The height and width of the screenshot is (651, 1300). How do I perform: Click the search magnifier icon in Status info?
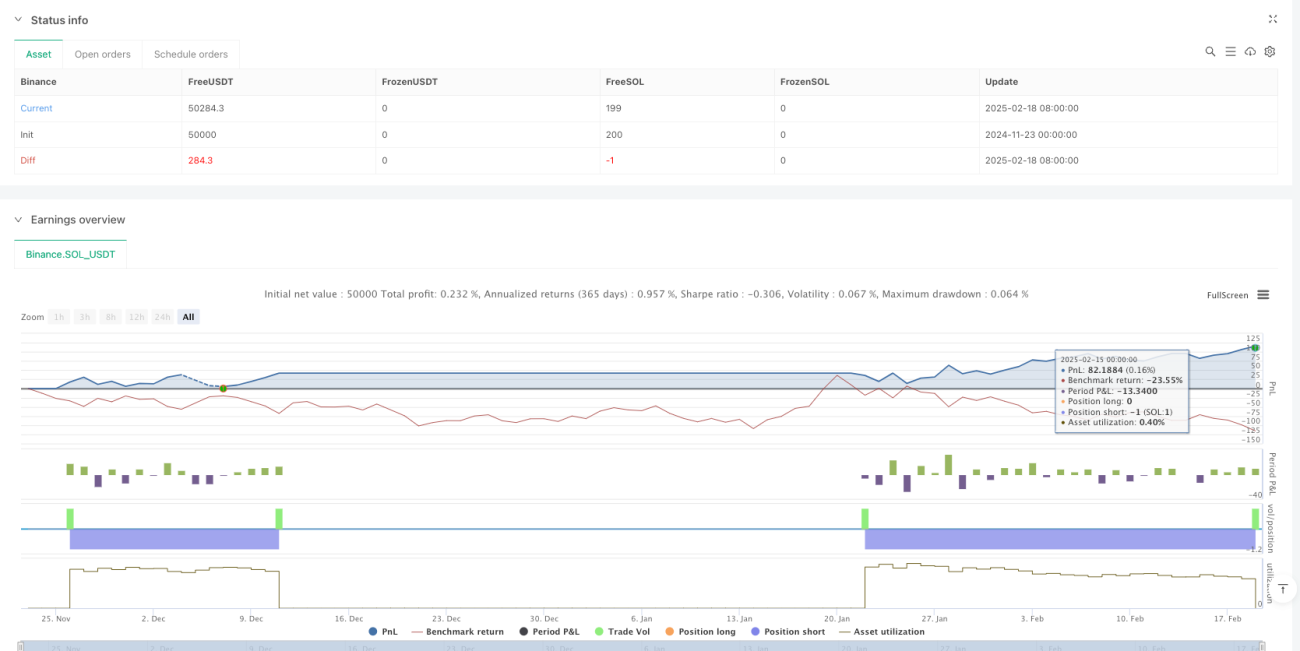pyautogui.click(x=1210, y=51)
